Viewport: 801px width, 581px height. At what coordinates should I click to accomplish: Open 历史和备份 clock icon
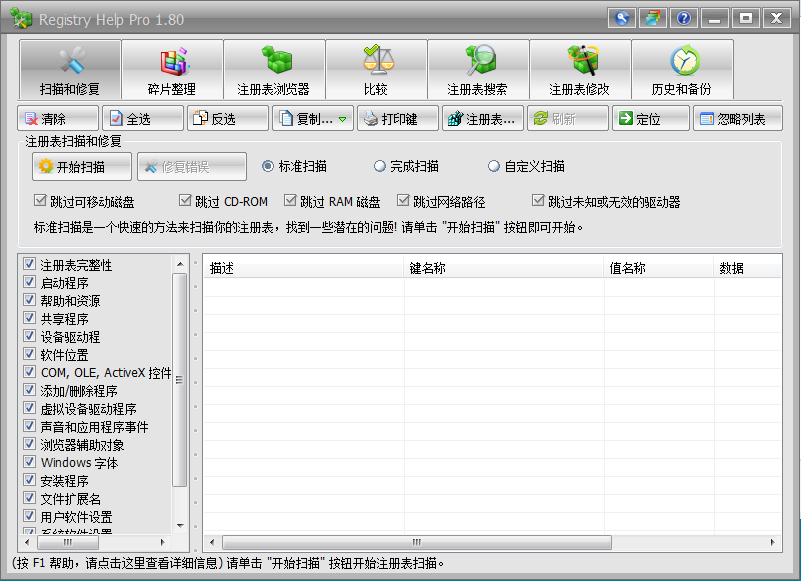point(684,61)
